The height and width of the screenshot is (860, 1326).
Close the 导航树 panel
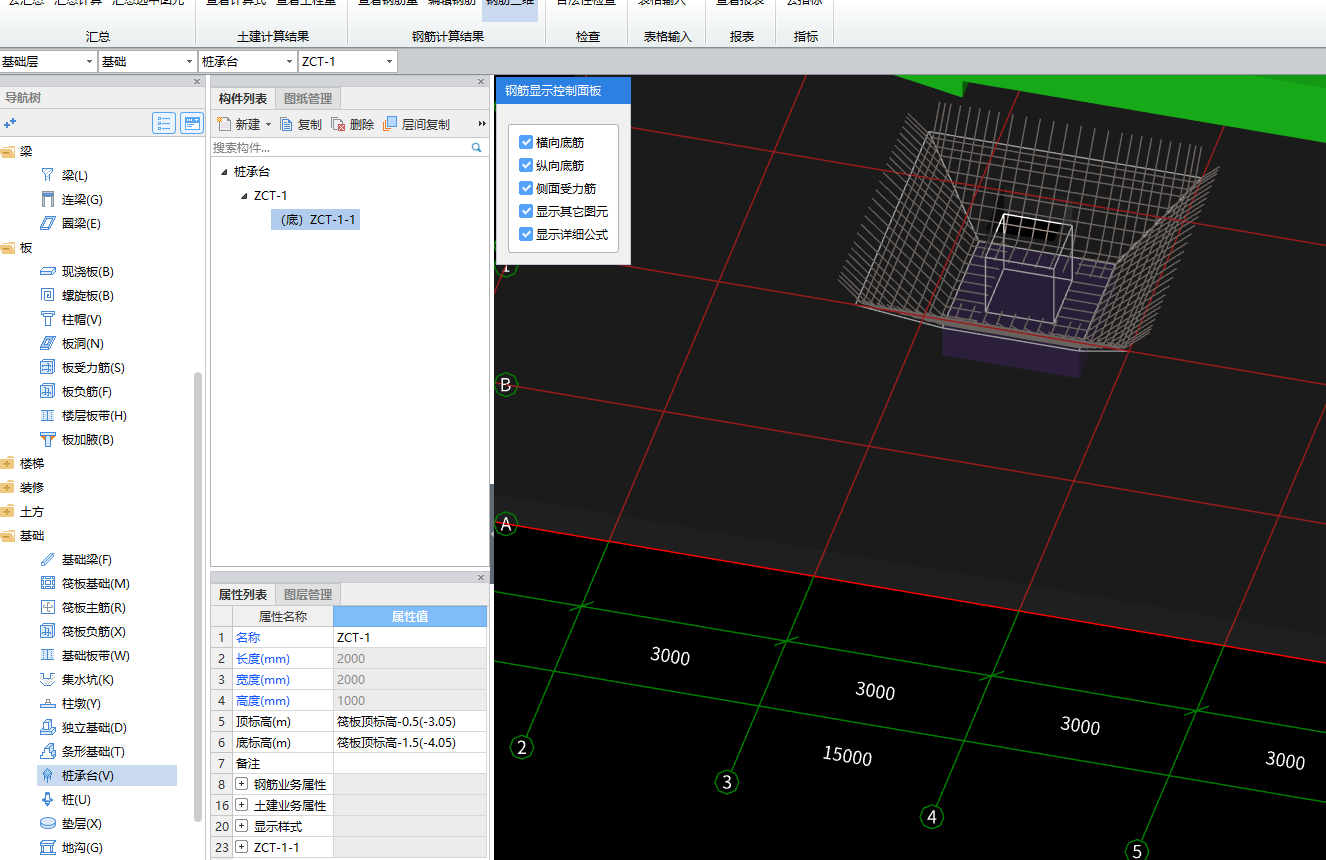[x=197, y=82]
